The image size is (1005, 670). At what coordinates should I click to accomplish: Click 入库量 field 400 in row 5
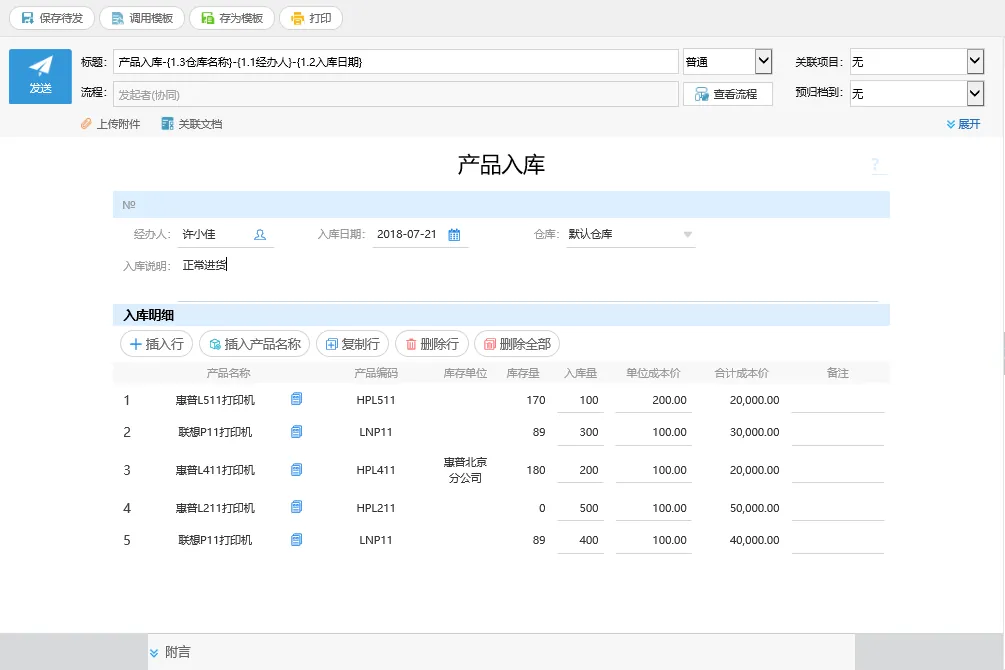pos(581,540)
